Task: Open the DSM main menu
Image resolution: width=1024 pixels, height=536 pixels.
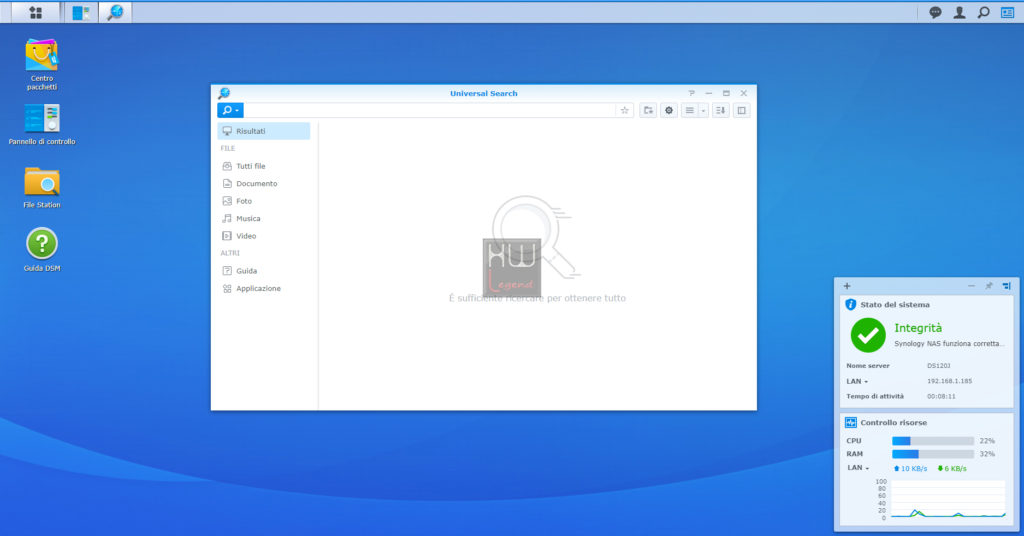Action: click(x=35, y=12)
